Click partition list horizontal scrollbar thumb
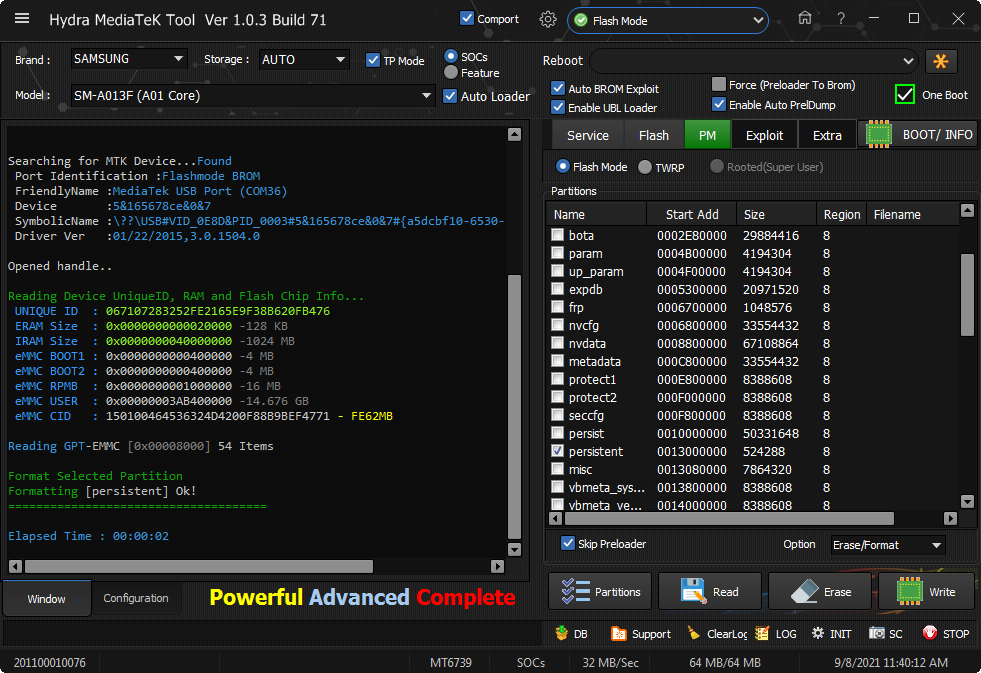 pyautogui.click(x=729, y=518)
